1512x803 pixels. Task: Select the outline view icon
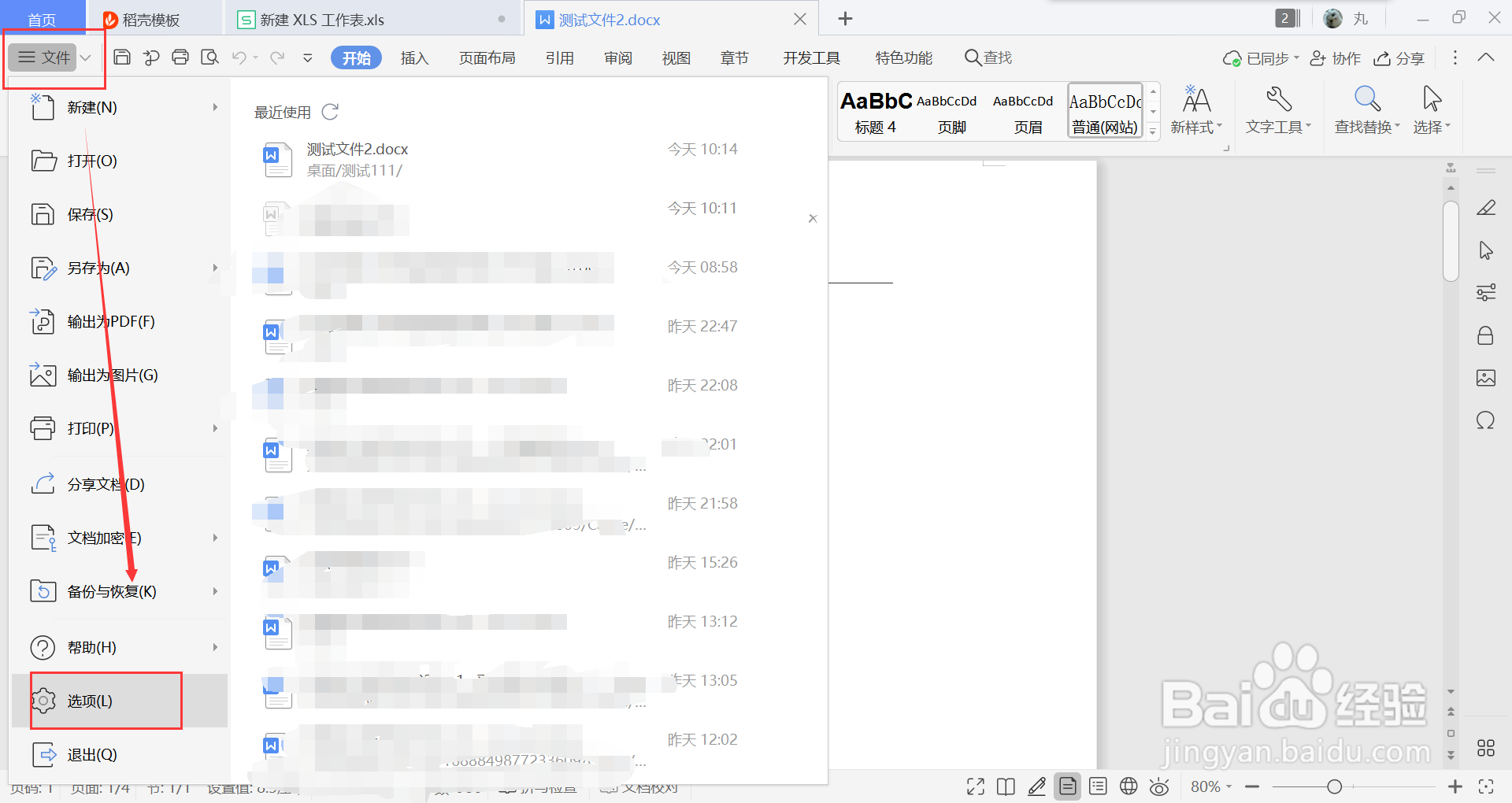point(1098,786)
